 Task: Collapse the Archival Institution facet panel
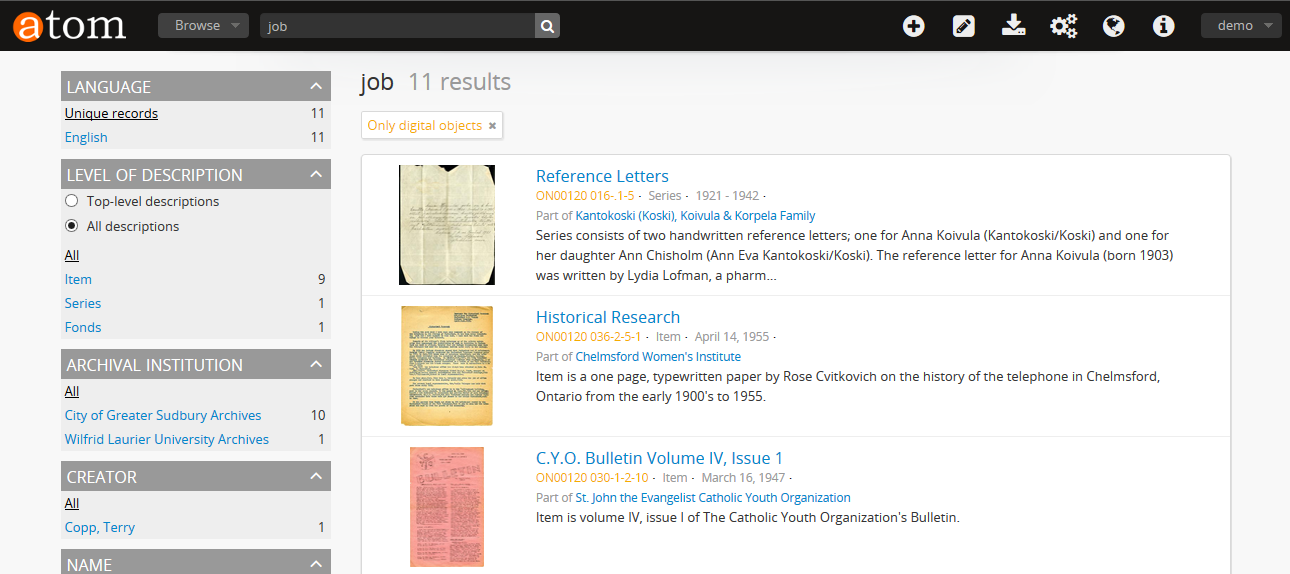coord(315,365)
